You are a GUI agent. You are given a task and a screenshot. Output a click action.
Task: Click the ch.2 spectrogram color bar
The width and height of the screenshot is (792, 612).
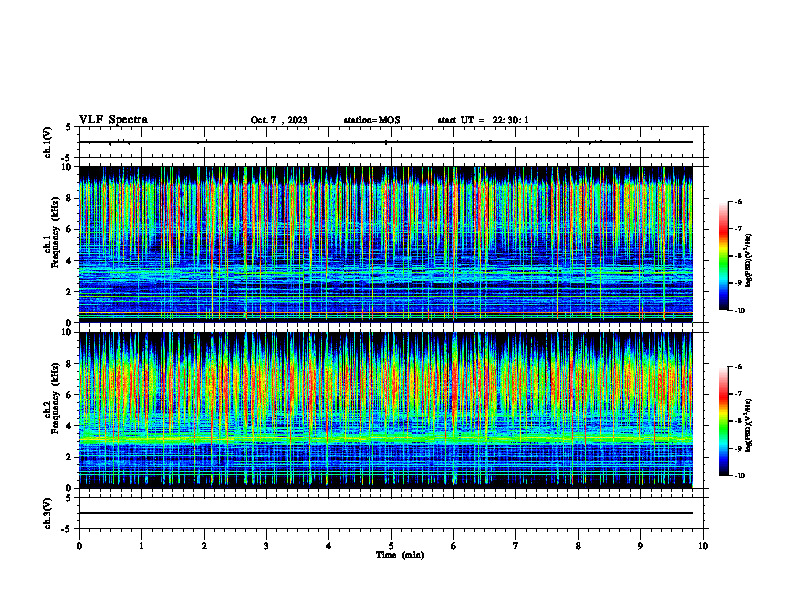(724, 421)
